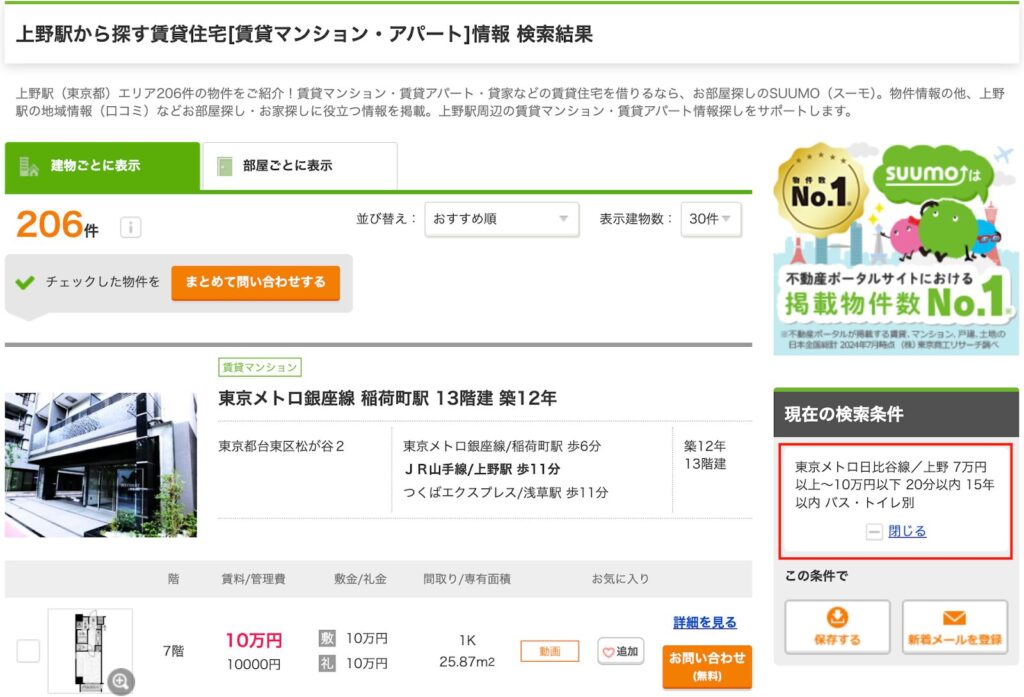This screenshot has width=1024, height=697.
Task: Click the magnifier icon on the floor plan
Action: tap(120, 682)
